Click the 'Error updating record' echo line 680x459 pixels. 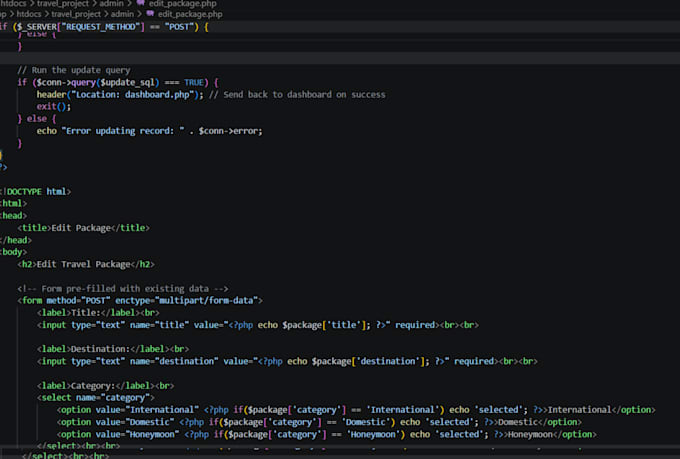pos(149,131)
